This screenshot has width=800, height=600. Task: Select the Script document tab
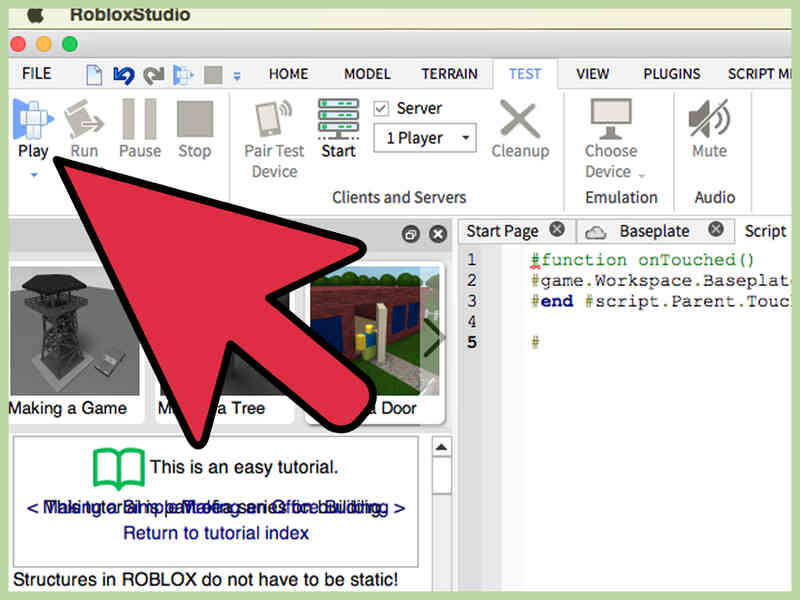pyautogui.click(x=765, y=231)
